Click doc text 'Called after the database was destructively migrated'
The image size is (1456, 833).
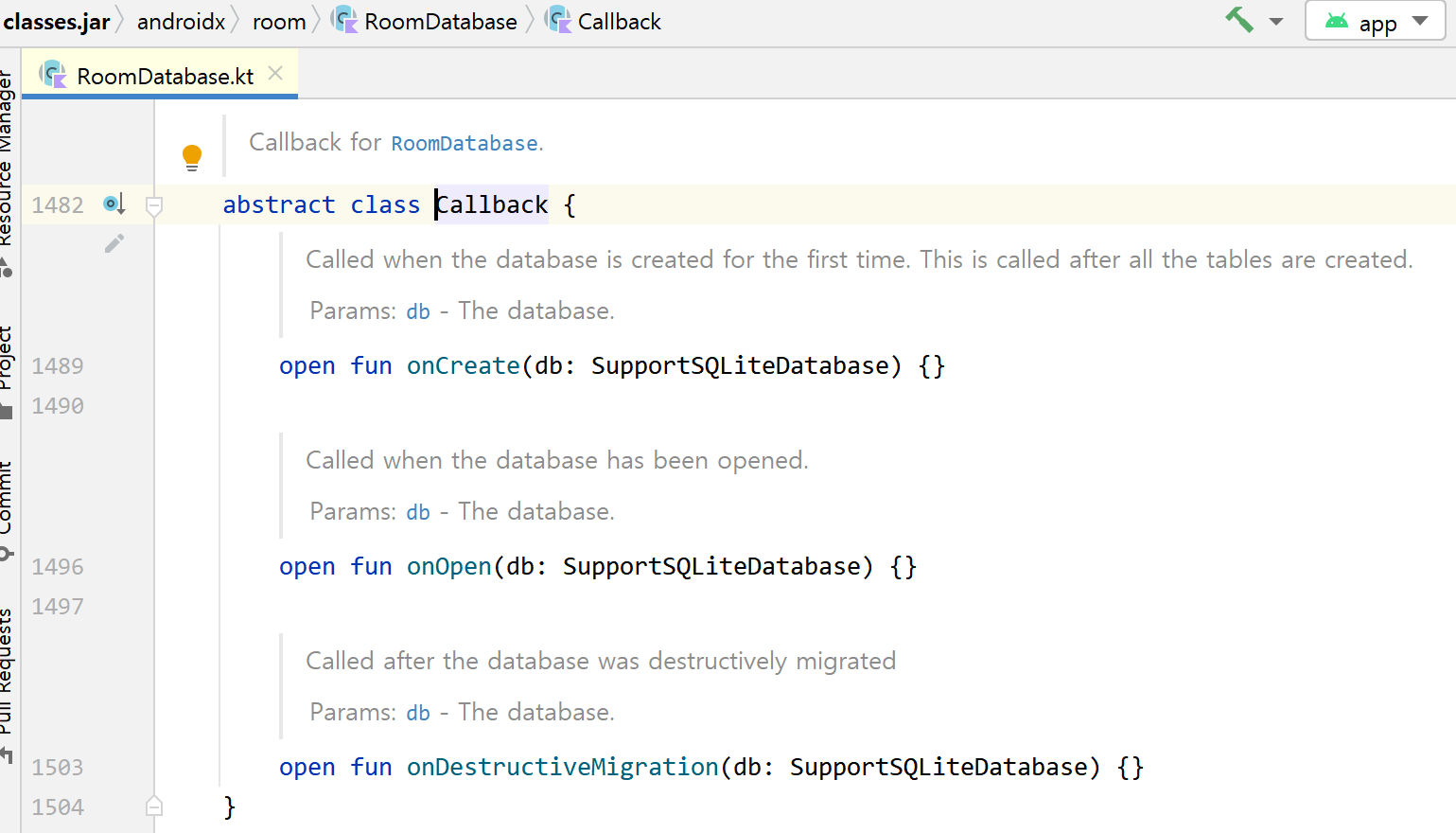coord(601,661)
